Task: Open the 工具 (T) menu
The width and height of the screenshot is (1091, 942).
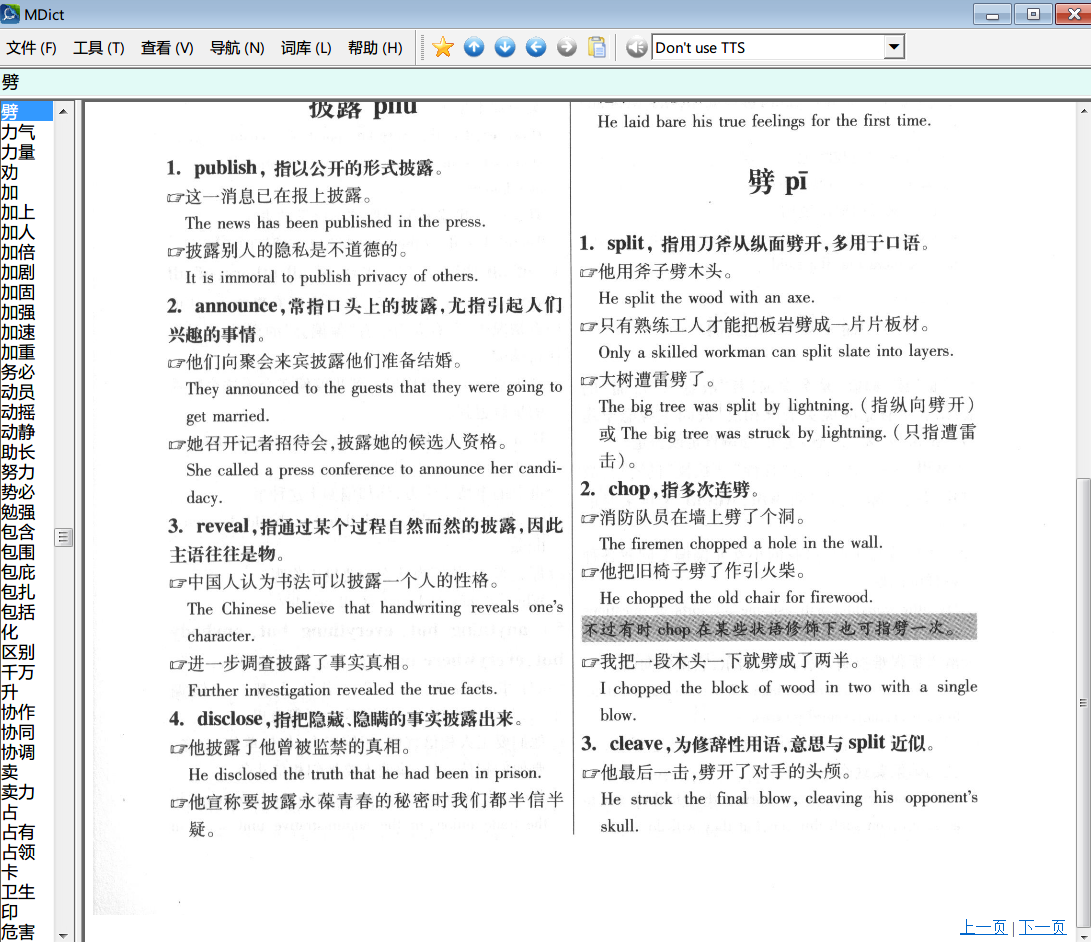Action: pyautogui.click(x=99, y=48)
